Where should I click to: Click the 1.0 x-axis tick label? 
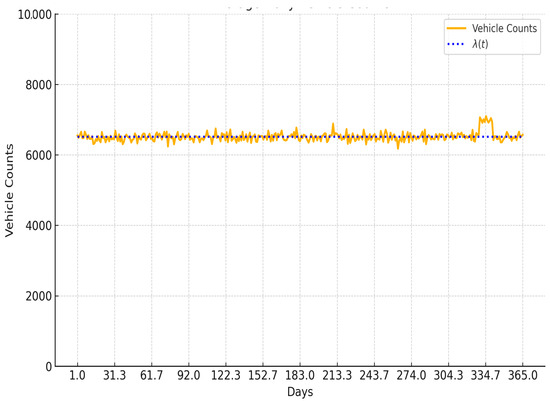77,376
